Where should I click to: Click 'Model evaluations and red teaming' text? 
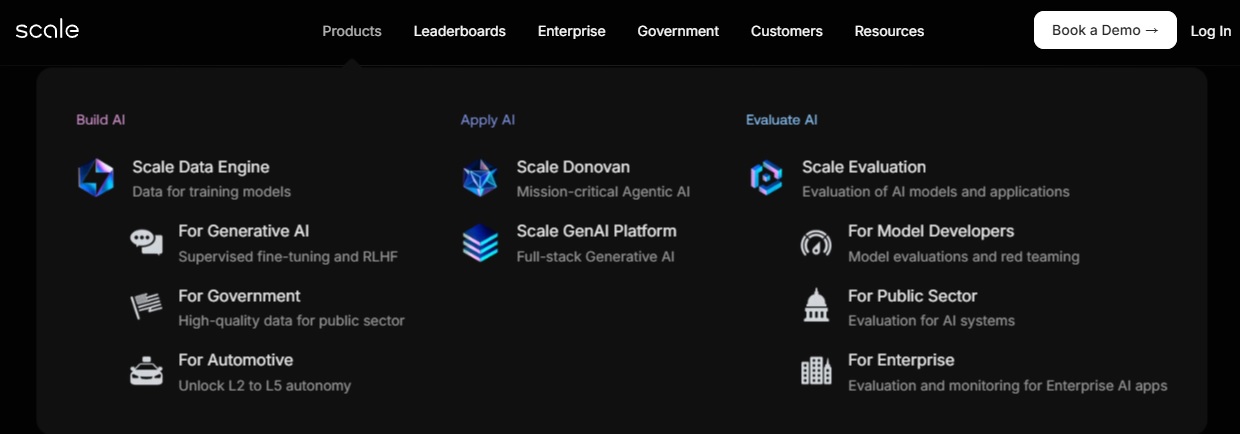[x=964, y=257]
